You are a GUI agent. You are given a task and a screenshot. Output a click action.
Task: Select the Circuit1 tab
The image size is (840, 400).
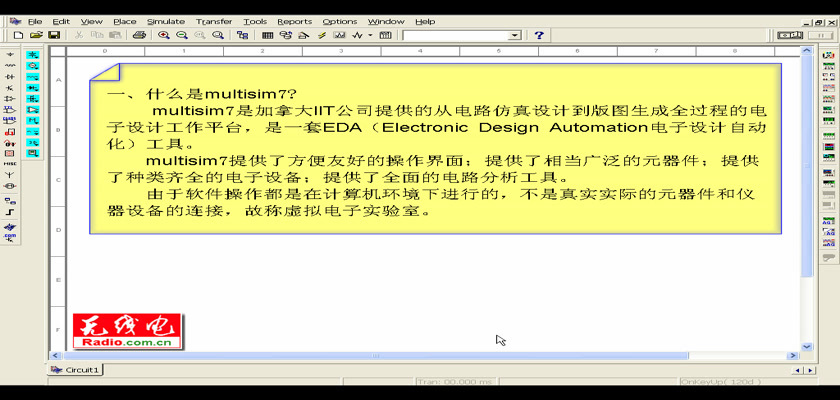point(76,370)
